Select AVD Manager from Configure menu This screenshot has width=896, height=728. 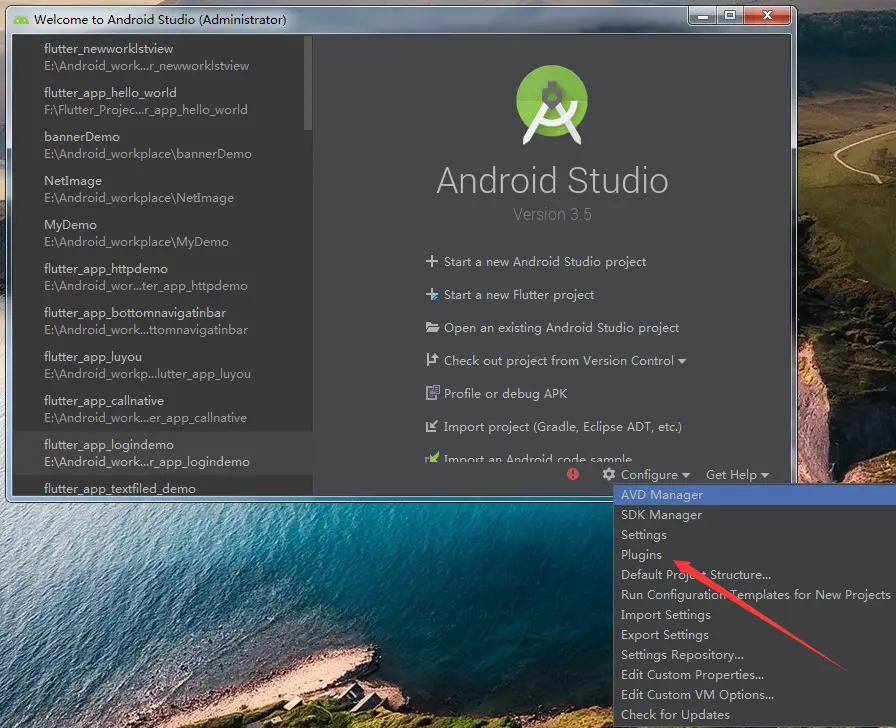[754, 495]
